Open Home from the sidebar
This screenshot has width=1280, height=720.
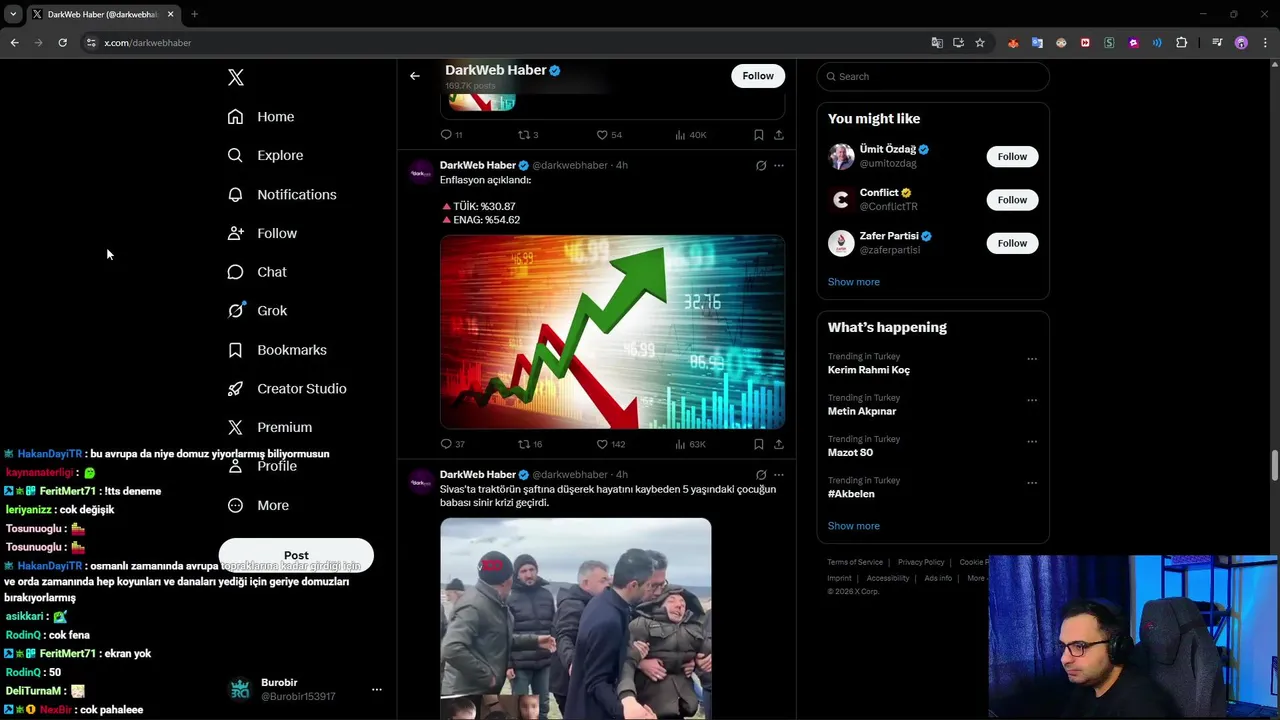260,117
